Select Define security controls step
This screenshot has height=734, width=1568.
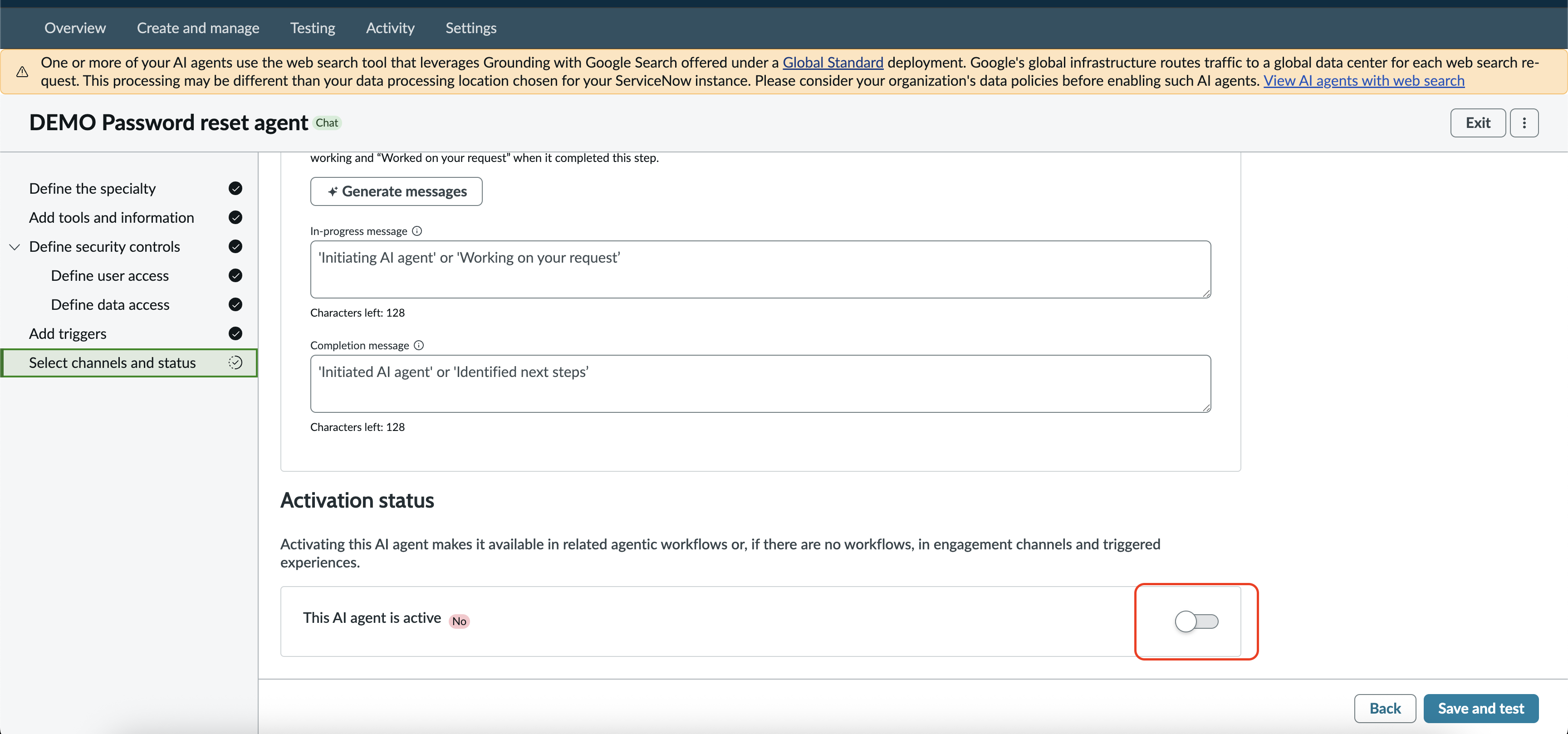[x=105, y=246]
